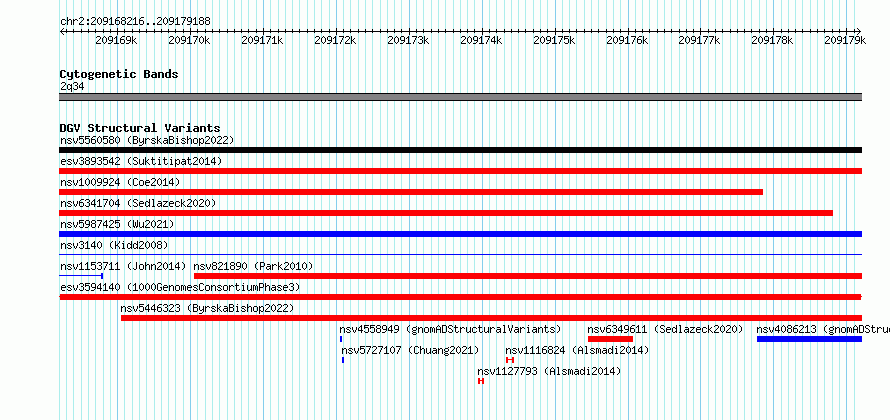Click the 209169k ruler tick label
Screen dimensions: 890x420
116,40
